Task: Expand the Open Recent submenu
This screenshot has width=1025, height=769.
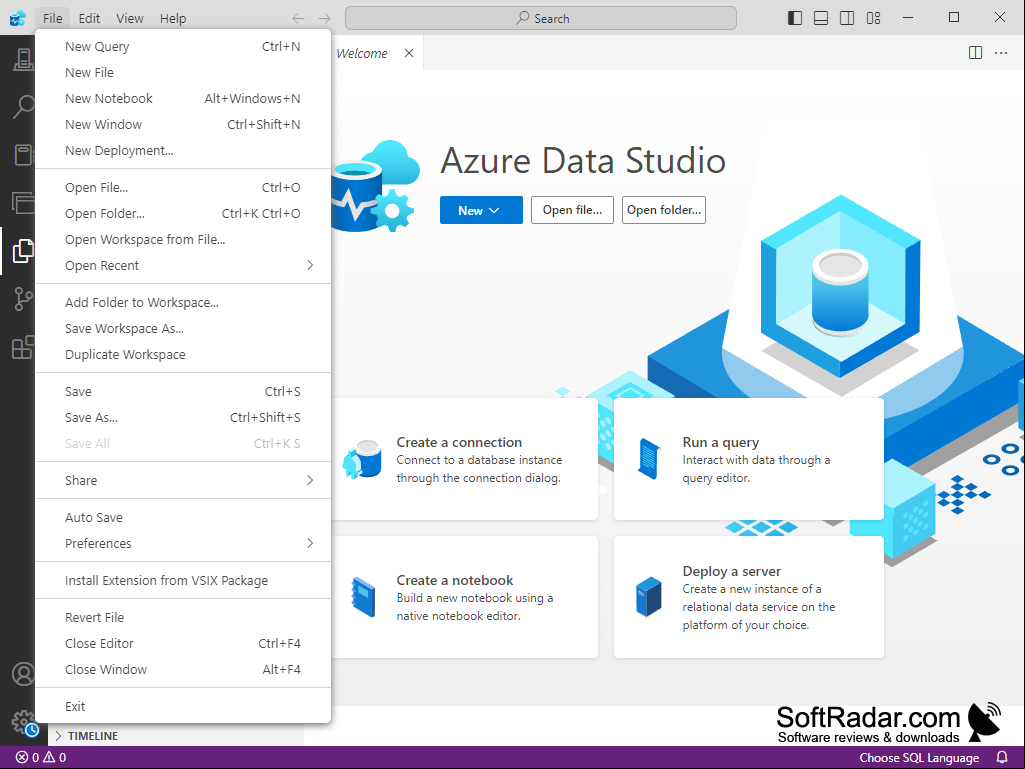Action: pos(183,265)
